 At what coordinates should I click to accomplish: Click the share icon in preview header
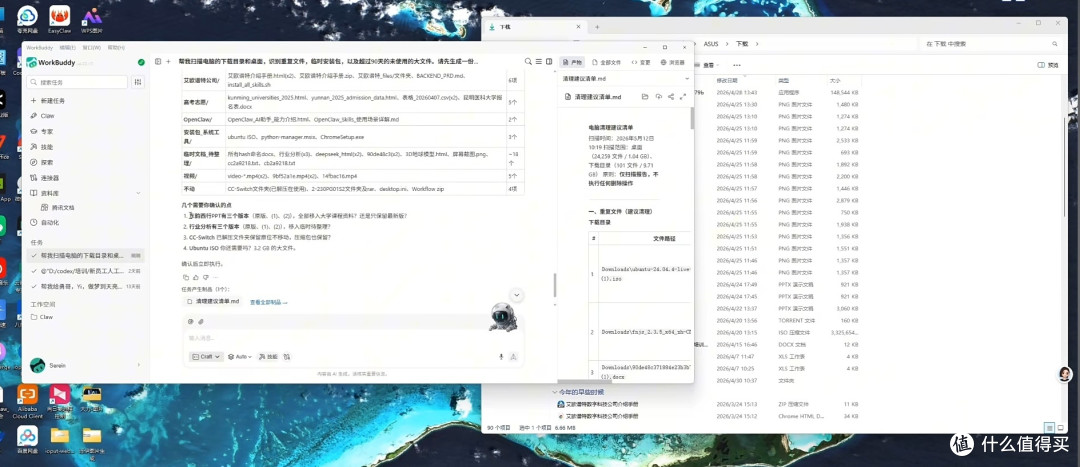(x=671, y=96)
